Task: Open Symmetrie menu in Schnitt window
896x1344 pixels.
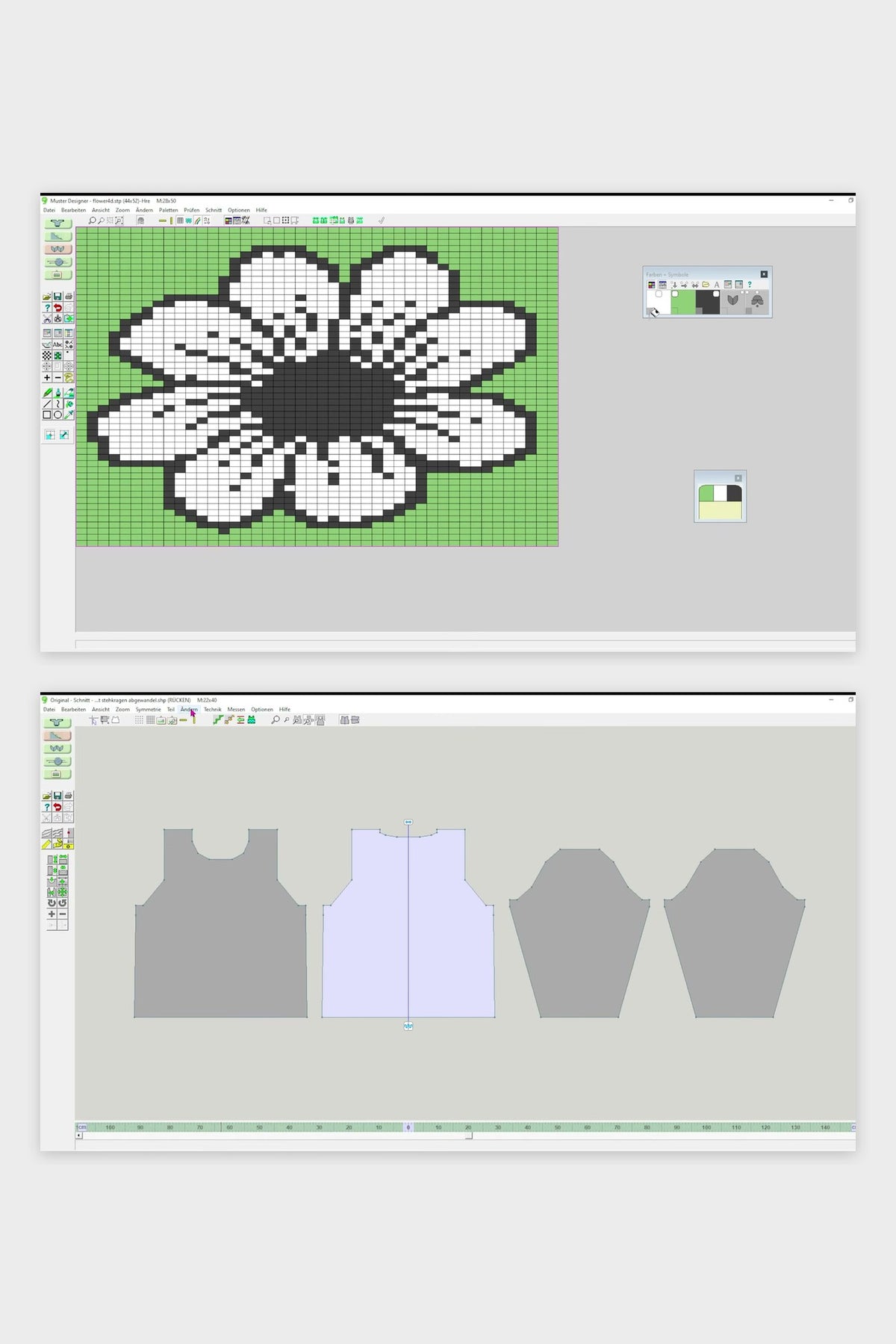Action: tap(148, 709)
